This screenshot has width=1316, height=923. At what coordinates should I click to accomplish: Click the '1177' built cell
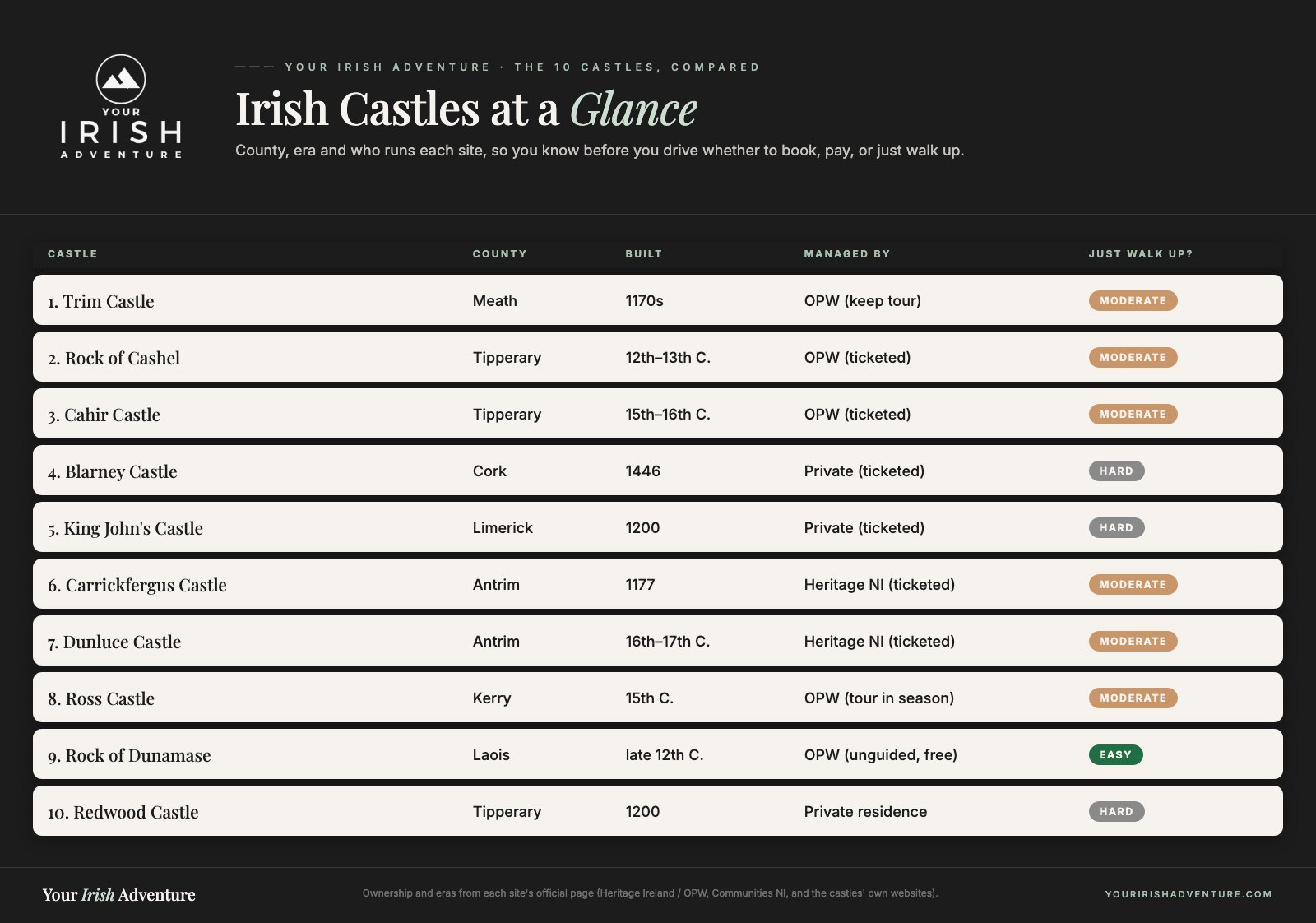(x=640, y=584)
